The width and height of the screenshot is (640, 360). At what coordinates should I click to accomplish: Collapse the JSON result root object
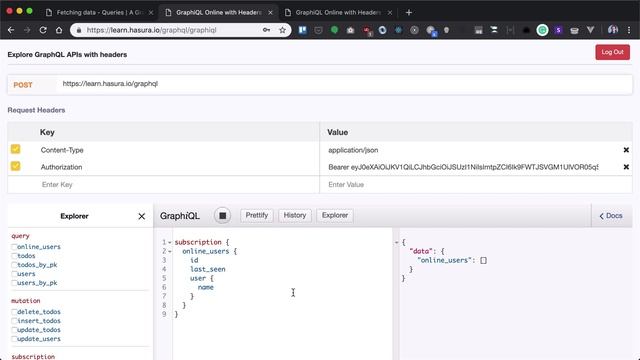click(396, 242)
